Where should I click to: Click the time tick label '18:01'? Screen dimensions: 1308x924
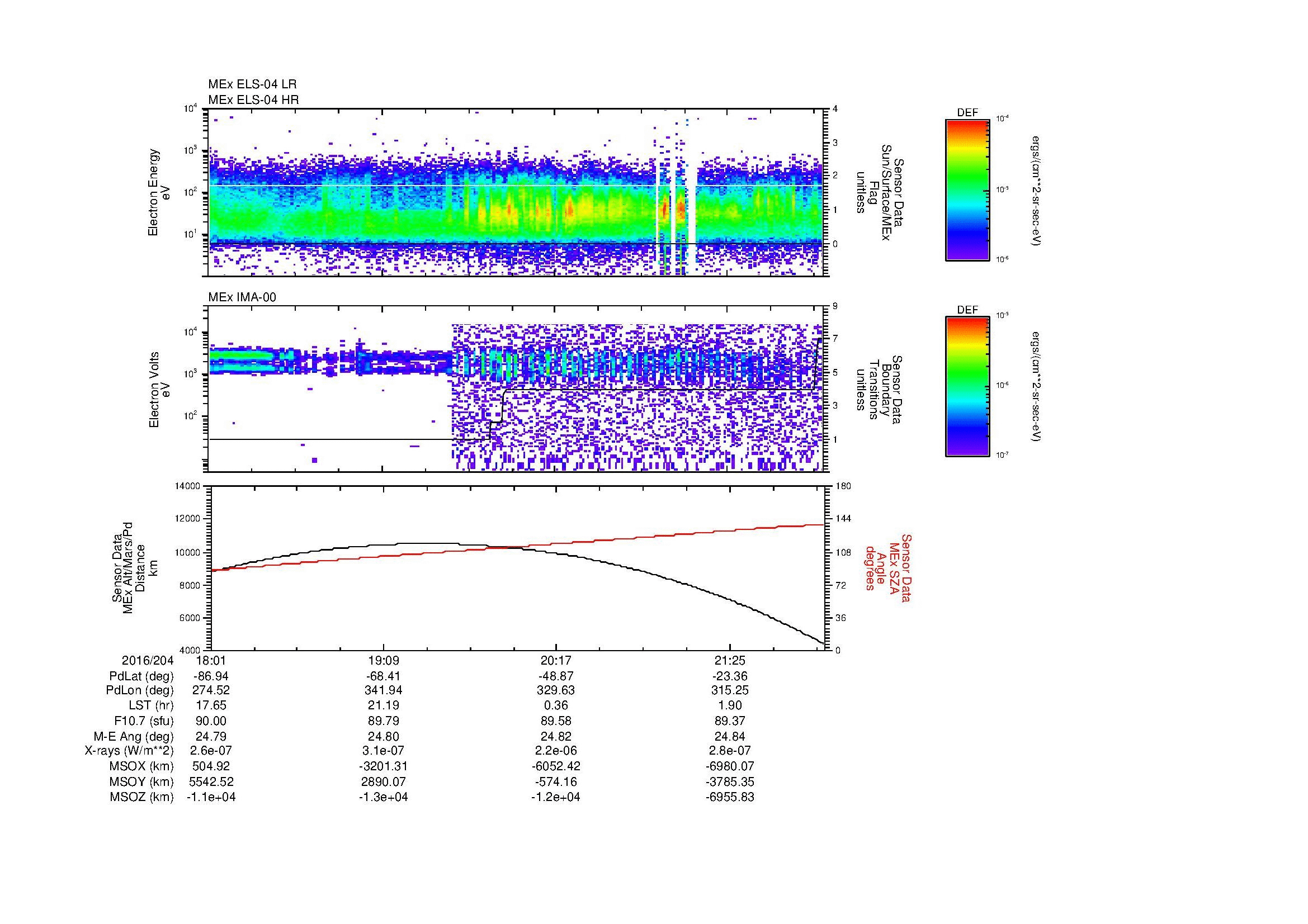[211, 660]
